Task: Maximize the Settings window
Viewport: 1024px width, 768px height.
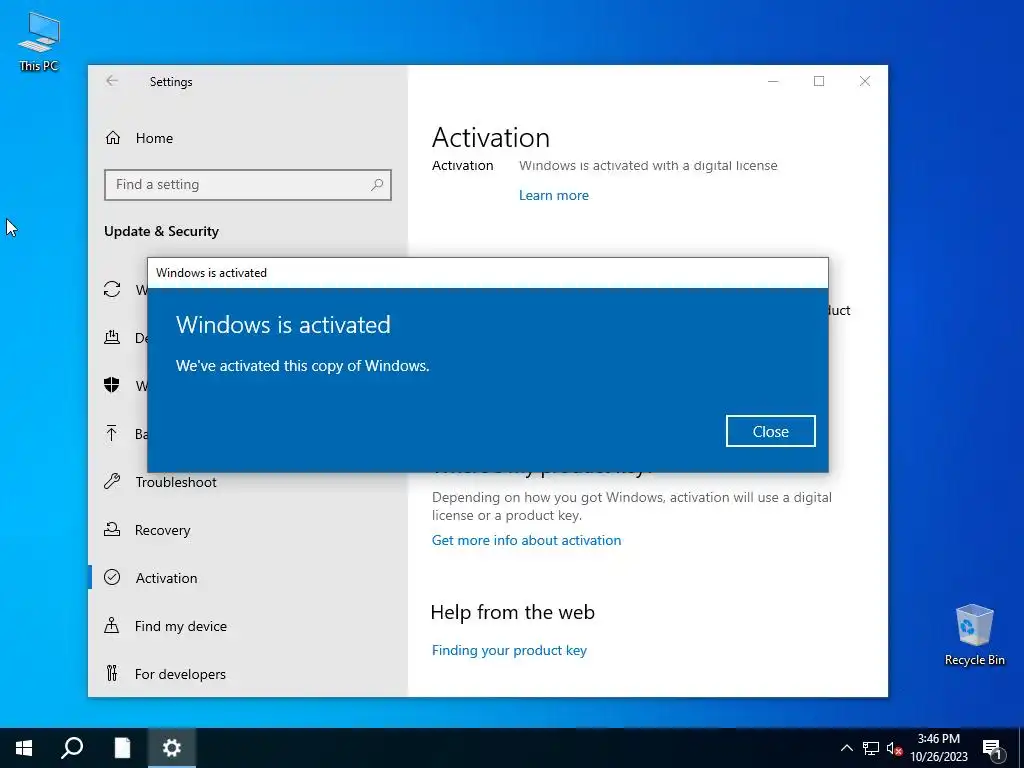Action: pos(819,81)
